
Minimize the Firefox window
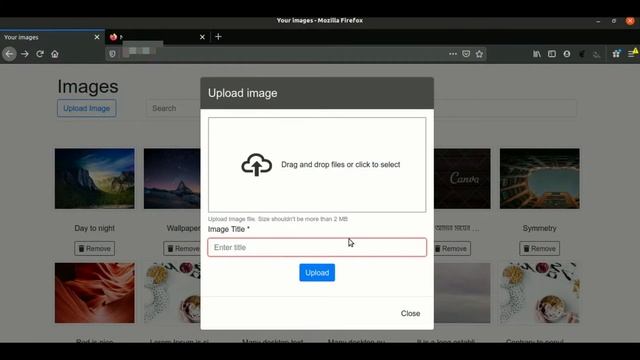click(598, 21)
